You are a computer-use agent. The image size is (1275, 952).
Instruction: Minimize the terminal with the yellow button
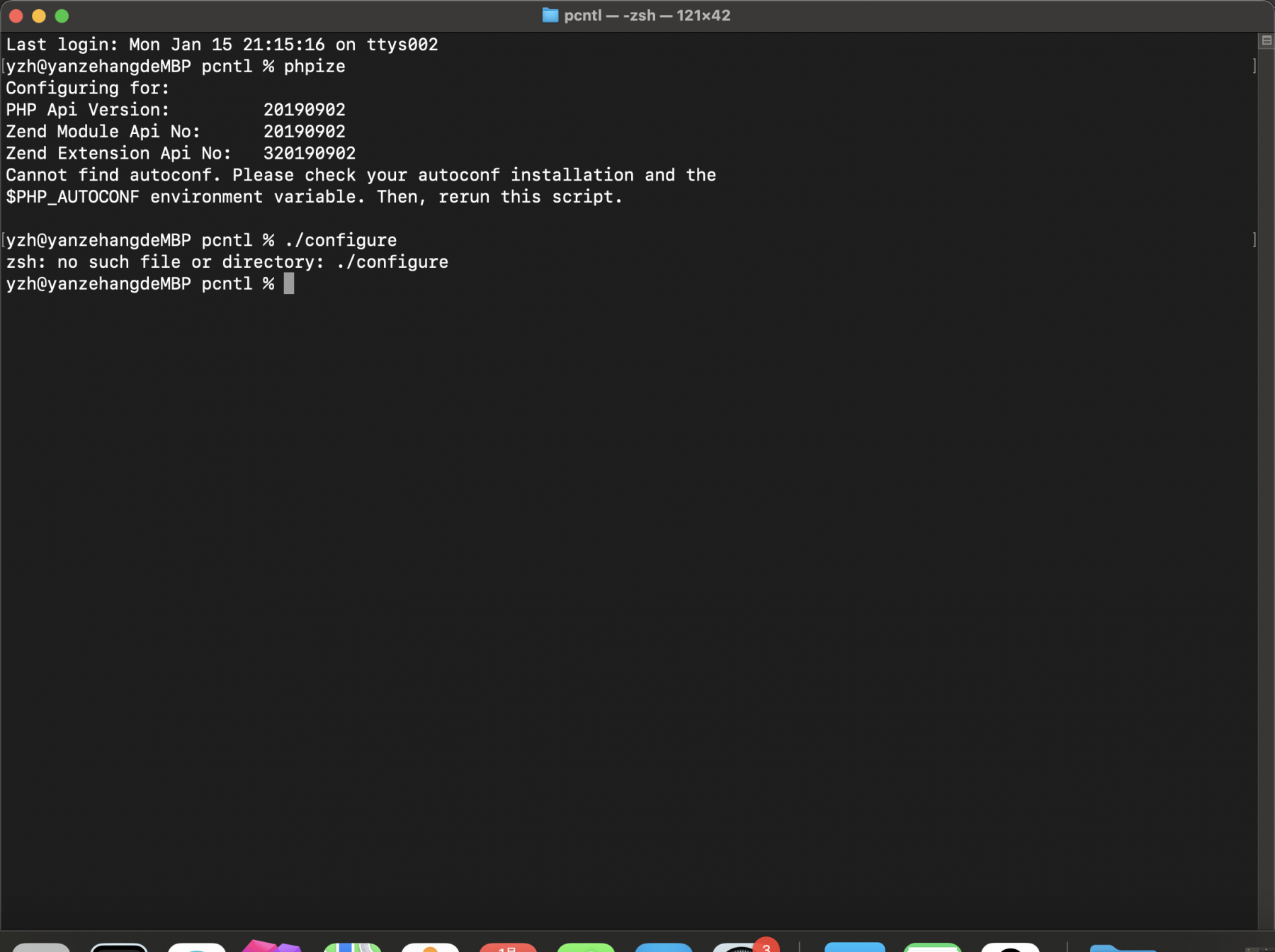pyautogui.click(x=39, y=16)
